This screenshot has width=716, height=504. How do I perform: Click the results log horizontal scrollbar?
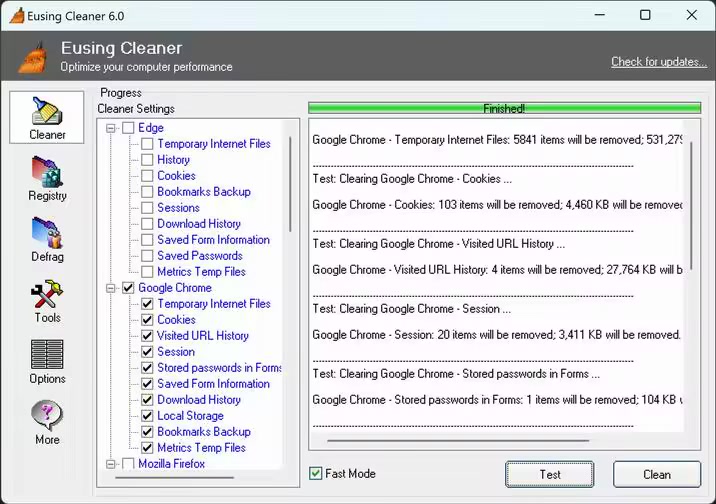coord(458,441)
